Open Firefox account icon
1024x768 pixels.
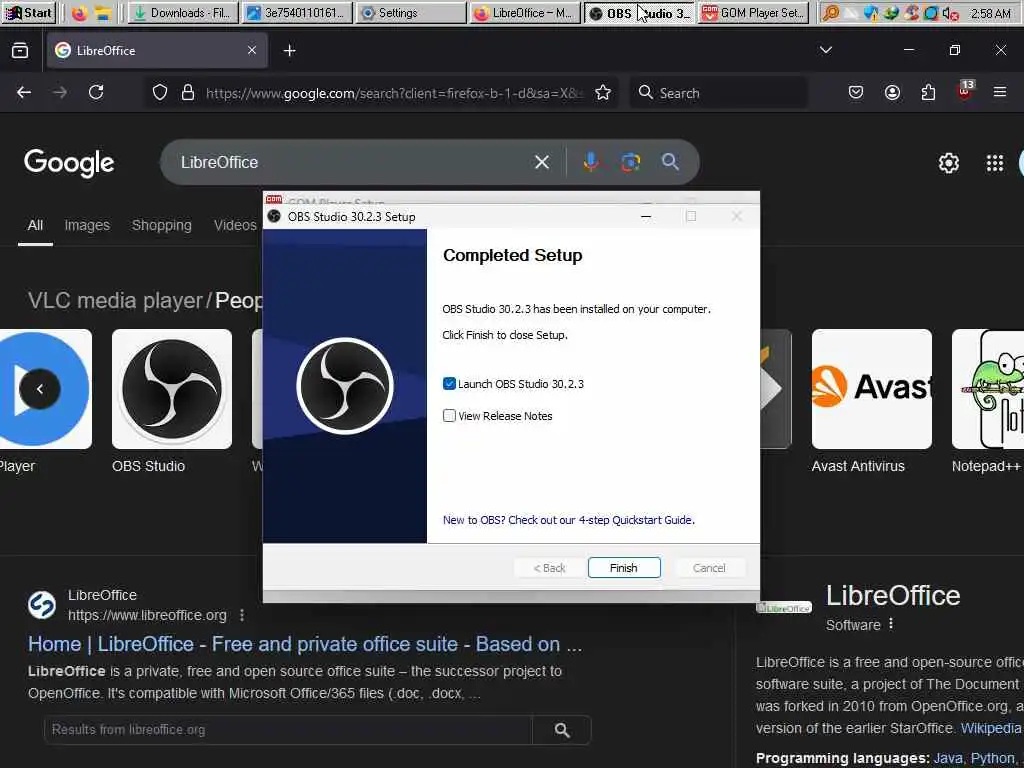[x=892, y=93]
